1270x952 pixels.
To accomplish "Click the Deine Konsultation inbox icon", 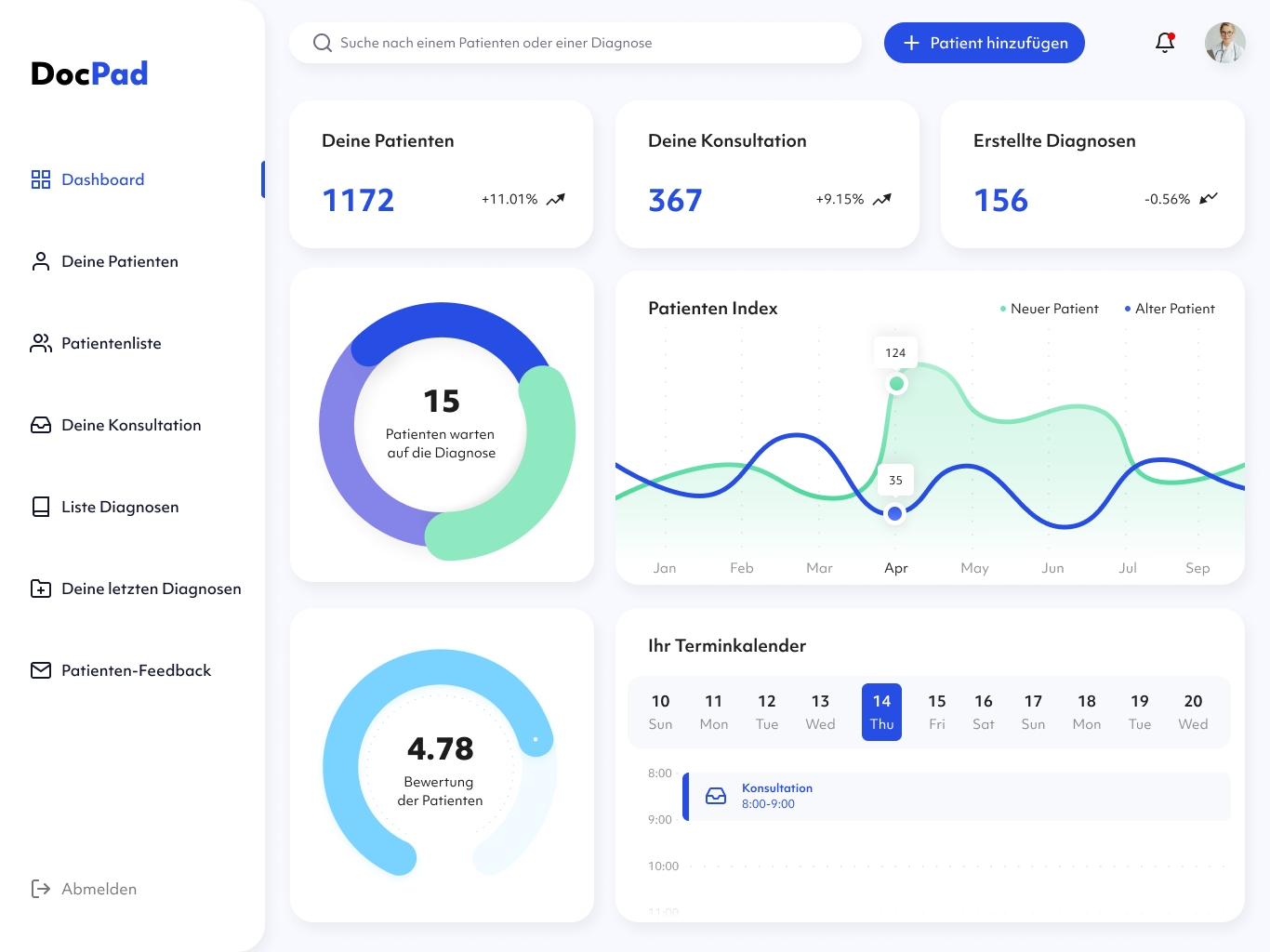I will (x=41, y=425).
